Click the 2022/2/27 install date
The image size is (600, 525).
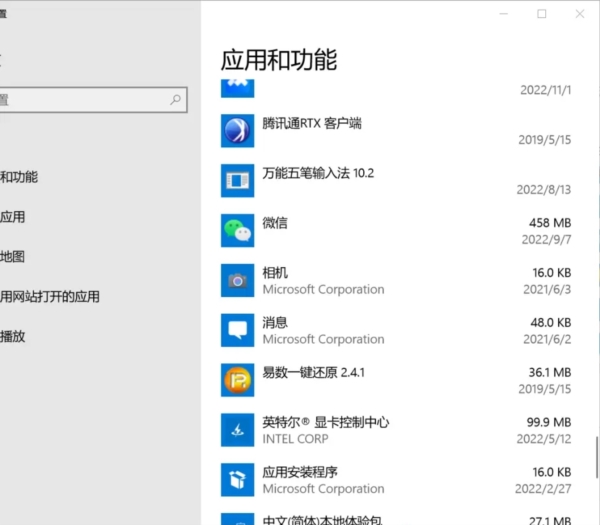(x=543, y=489)
